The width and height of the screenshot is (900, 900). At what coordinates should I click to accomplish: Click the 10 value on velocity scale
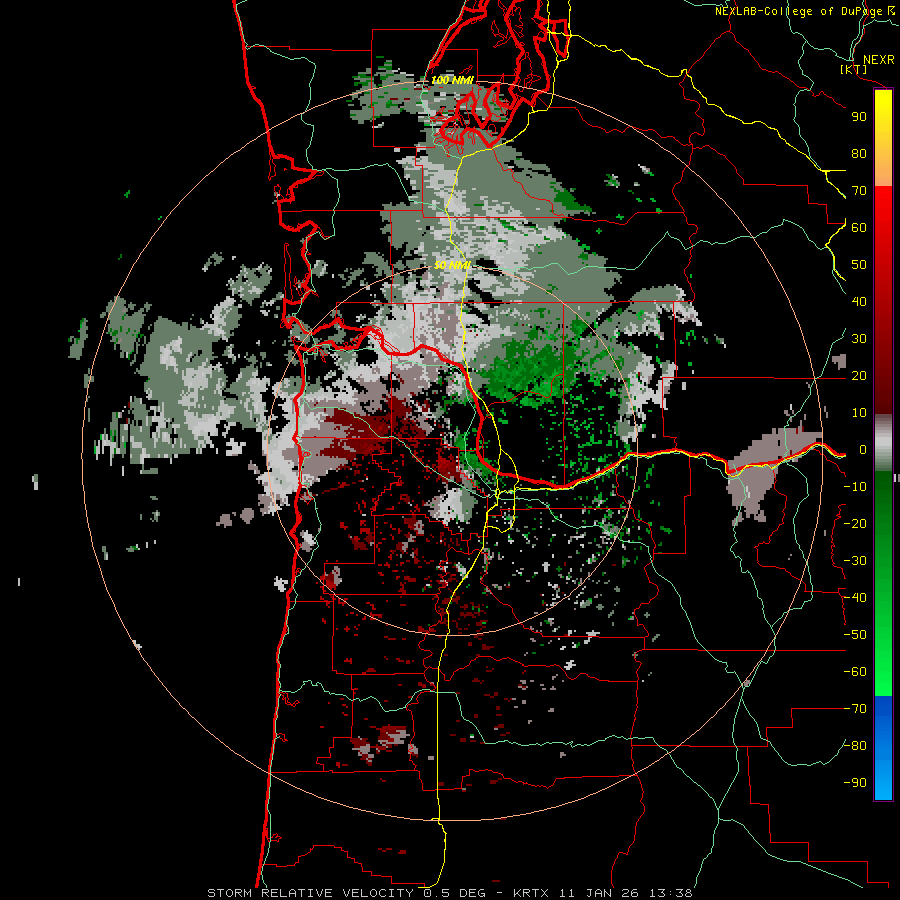coord(859,413)
